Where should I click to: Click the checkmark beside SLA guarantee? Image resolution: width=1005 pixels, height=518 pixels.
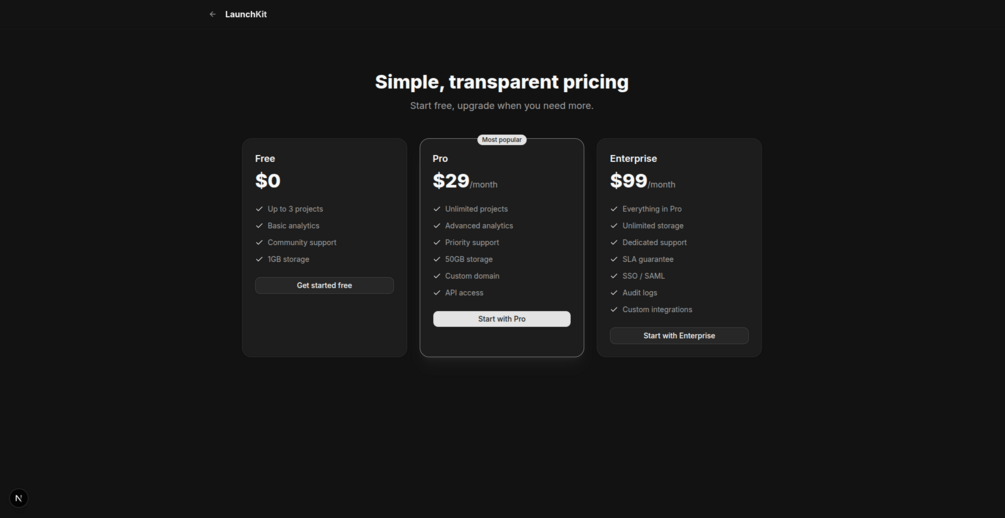click(x=614, y=259)
